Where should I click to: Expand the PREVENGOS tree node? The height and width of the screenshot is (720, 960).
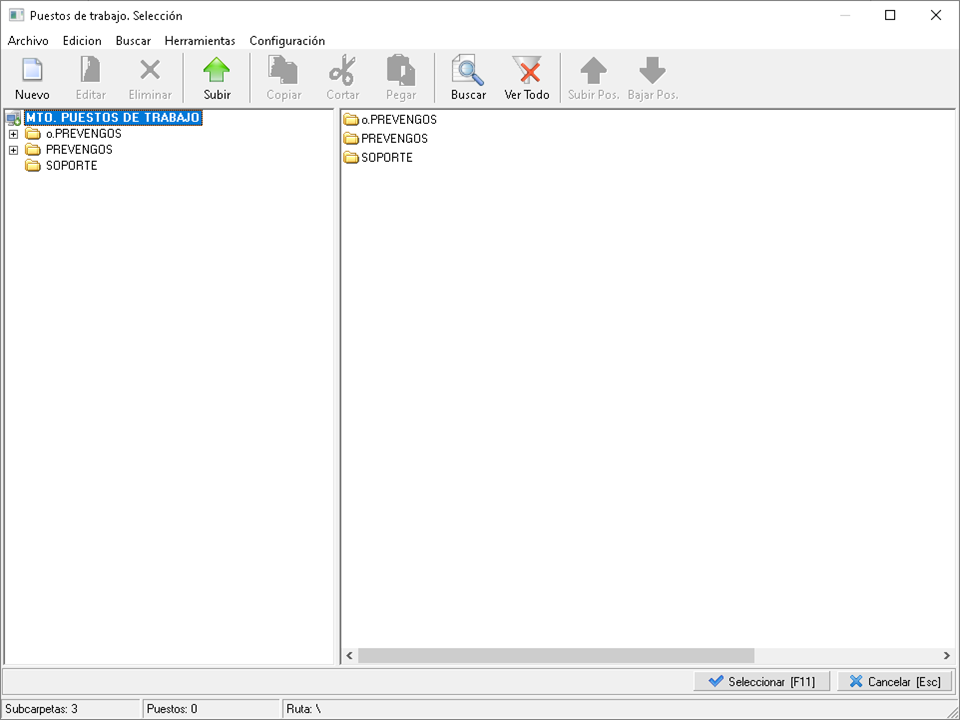tap(13, 150)
